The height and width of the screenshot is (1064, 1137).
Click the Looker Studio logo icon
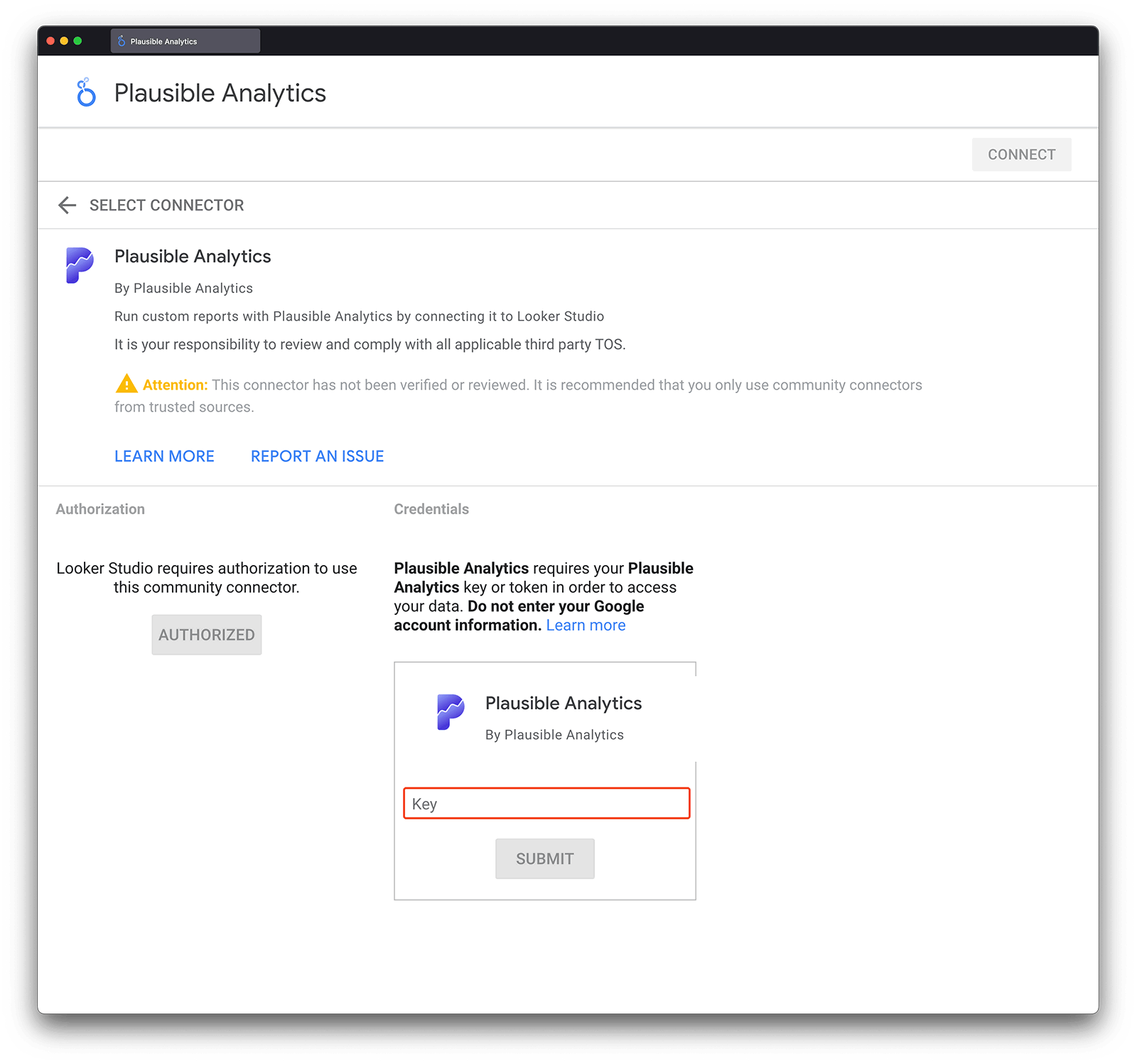pyautogui.click(x=85, y=92)
